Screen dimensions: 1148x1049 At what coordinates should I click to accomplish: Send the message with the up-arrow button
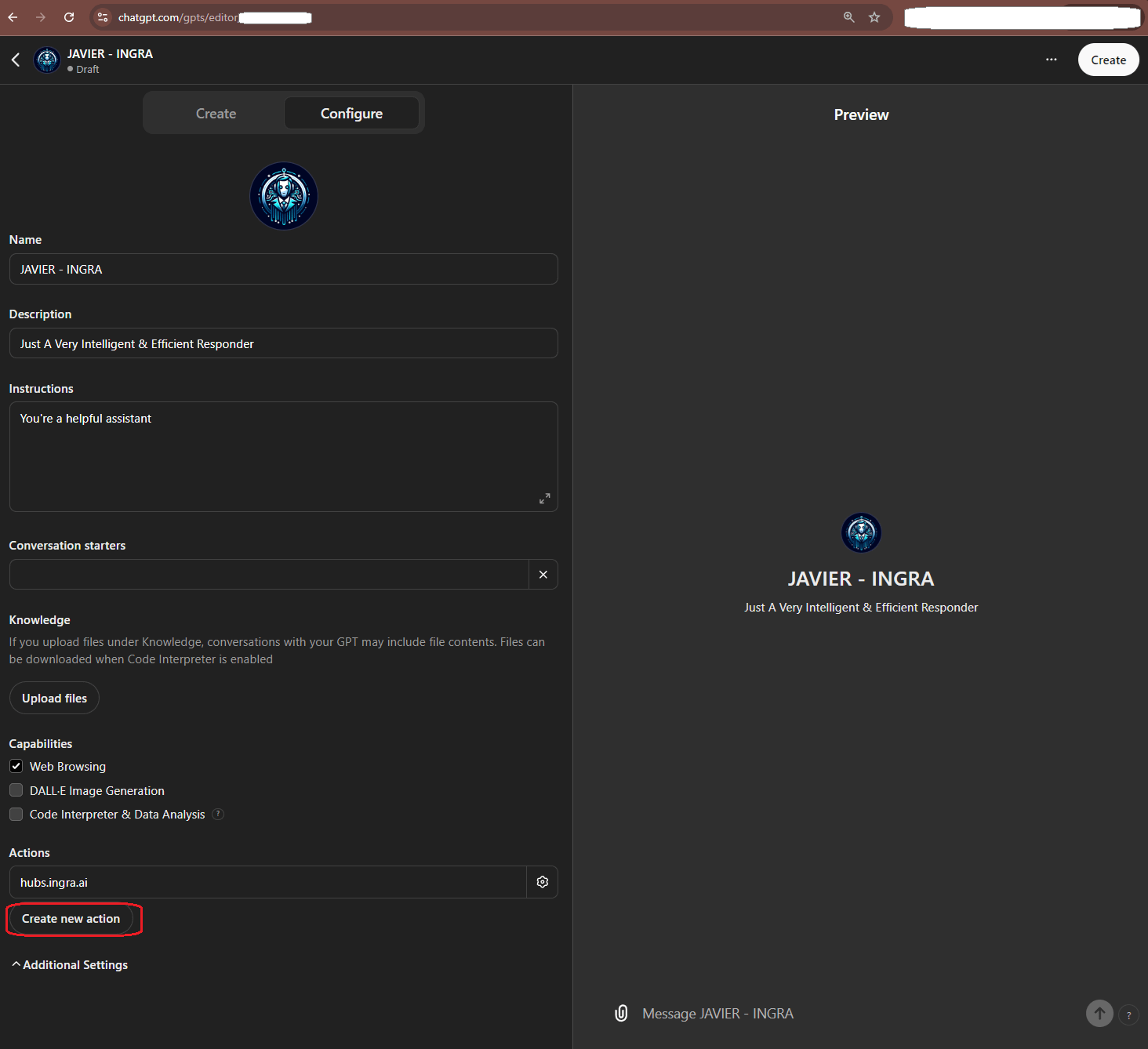click(1099, 1013)
